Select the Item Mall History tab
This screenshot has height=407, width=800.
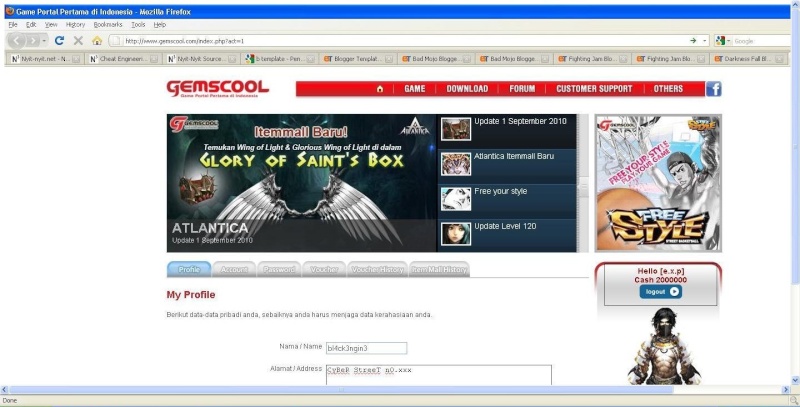[x=439, y=269]
